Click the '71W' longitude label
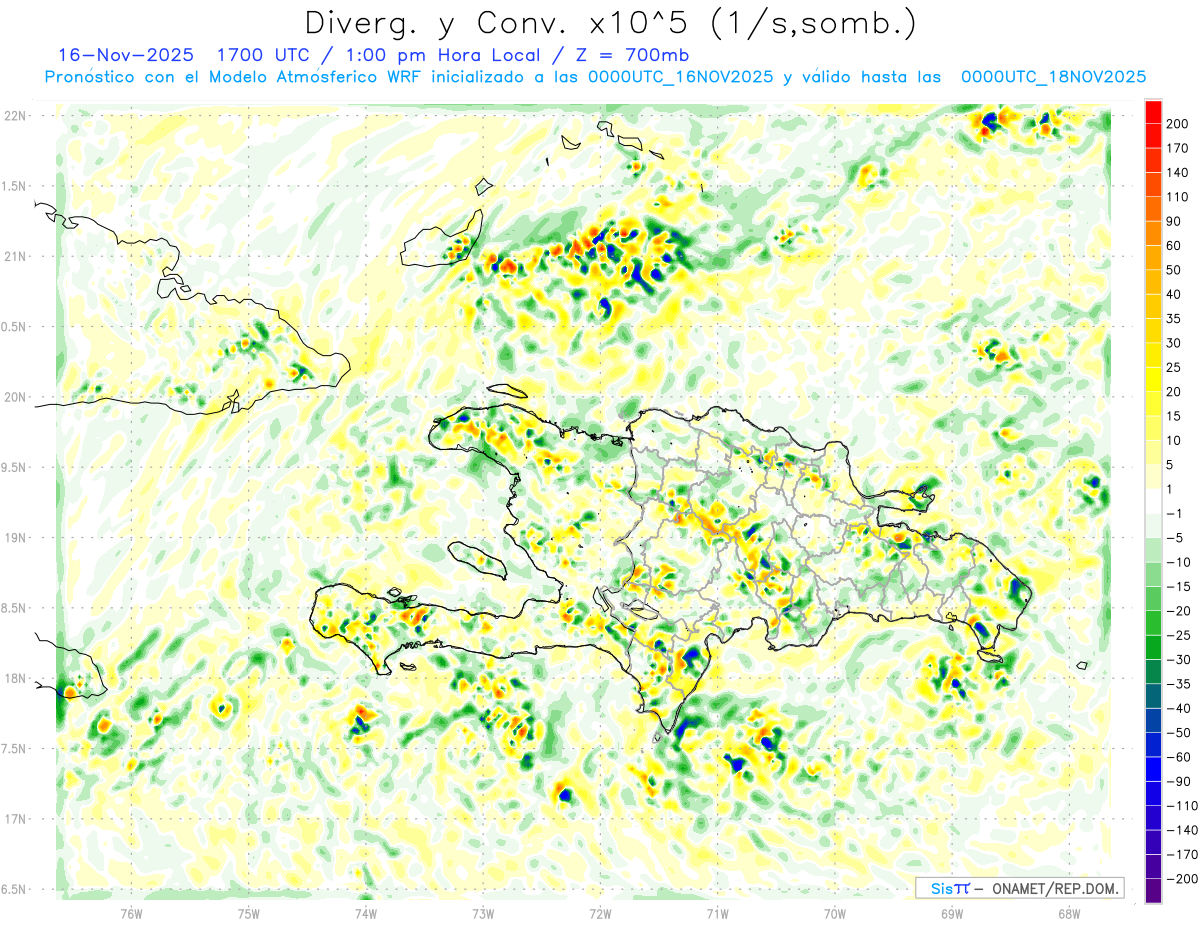 (717, 913)
